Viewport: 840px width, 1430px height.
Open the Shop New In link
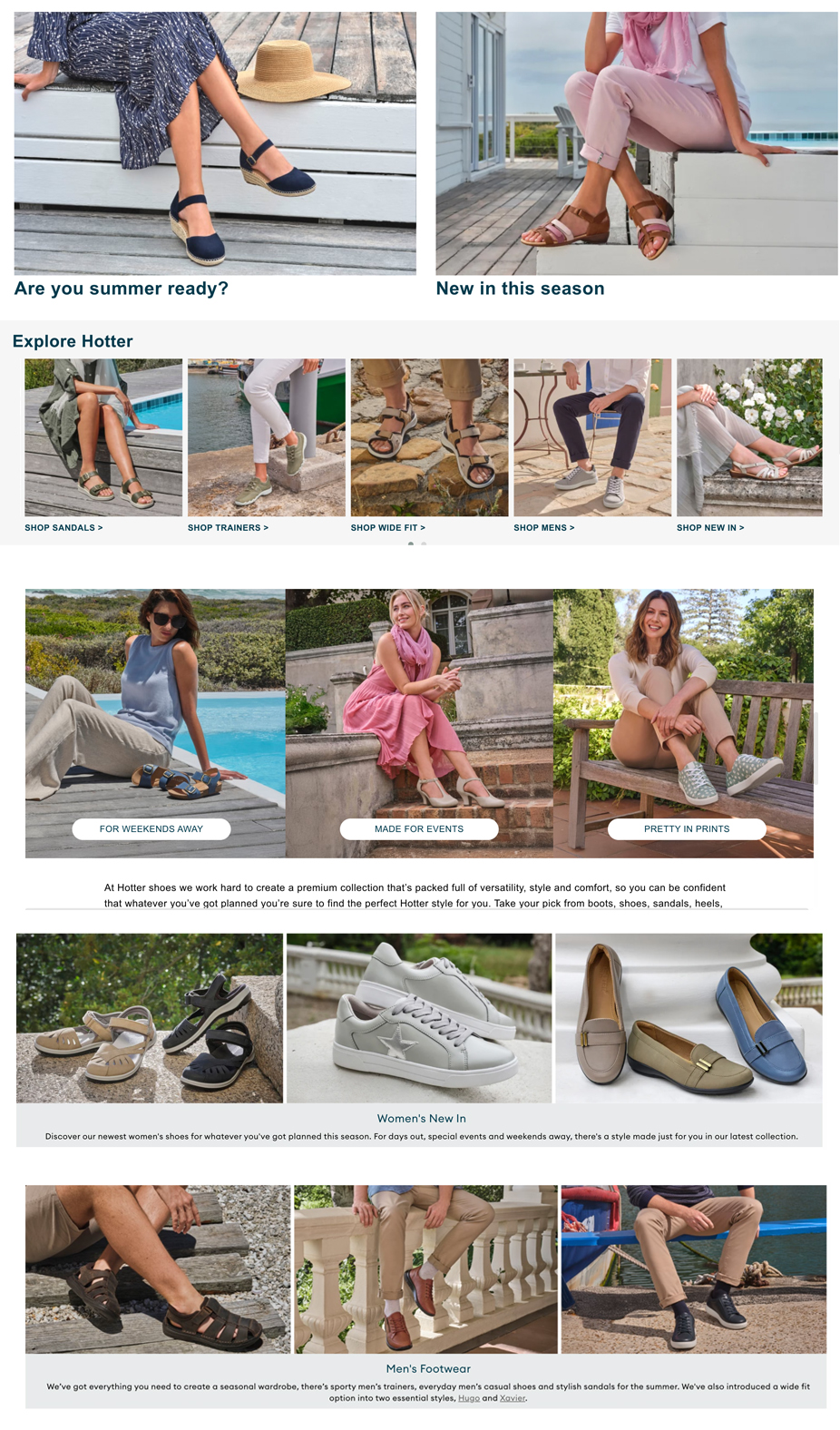710,527
